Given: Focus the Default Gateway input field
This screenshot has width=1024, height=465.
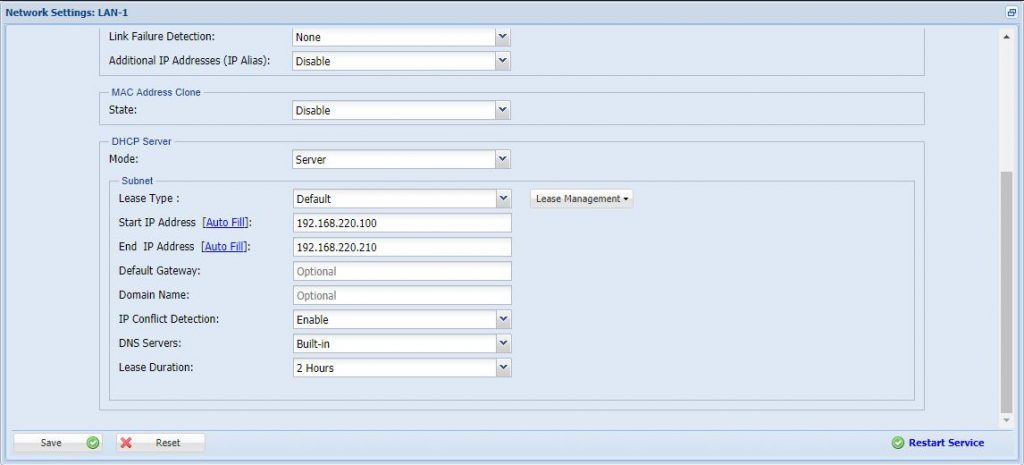Looking at the screenshot, I should 402,271.
